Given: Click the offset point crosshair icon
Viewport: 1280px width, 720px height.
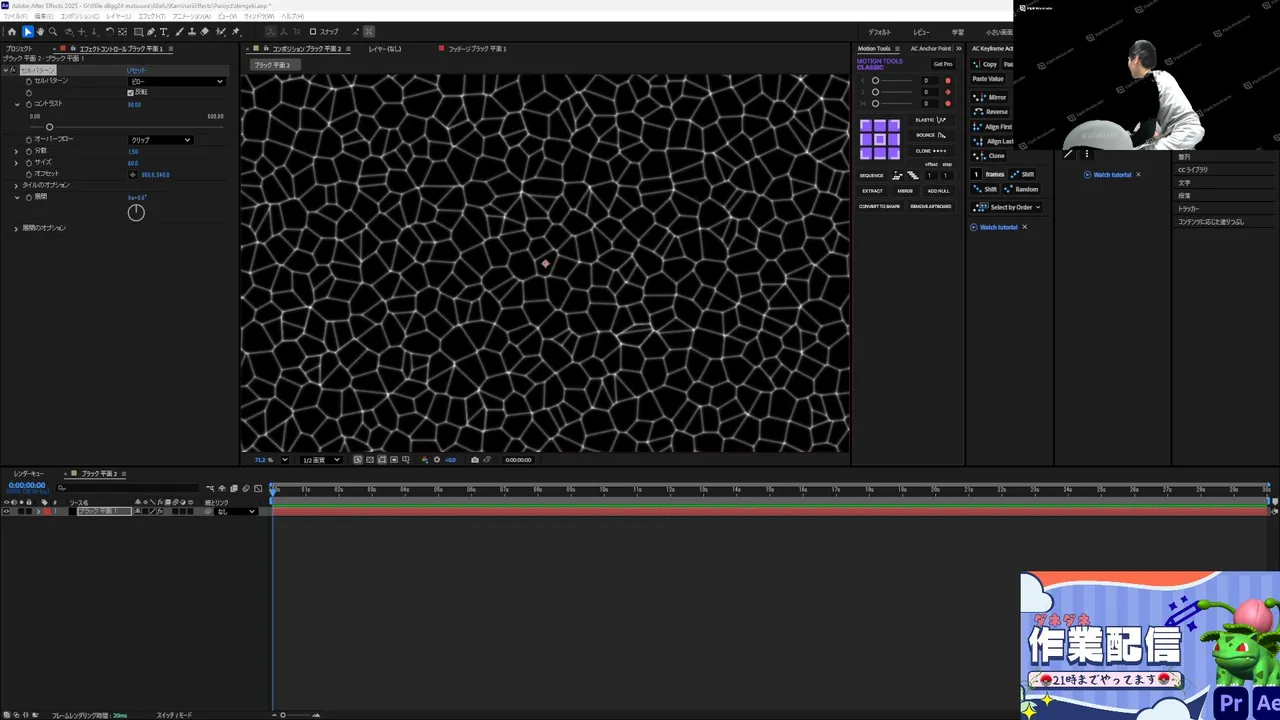Looking at the screenshot, I should tap(133, 175).
